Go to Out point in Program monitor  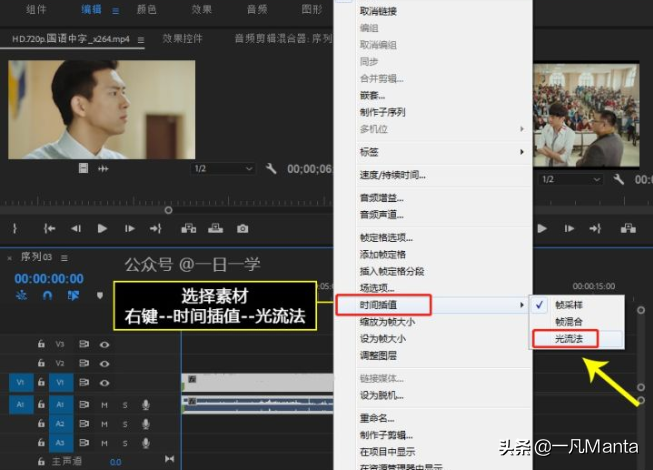click(x=595, y=229)
